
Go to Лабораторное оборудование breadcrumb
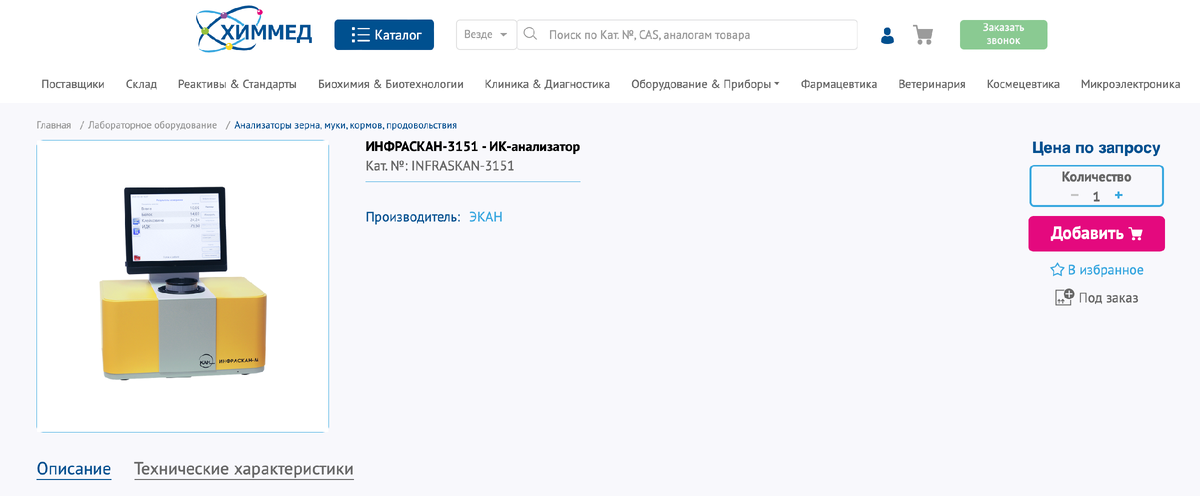pos(152,125)
